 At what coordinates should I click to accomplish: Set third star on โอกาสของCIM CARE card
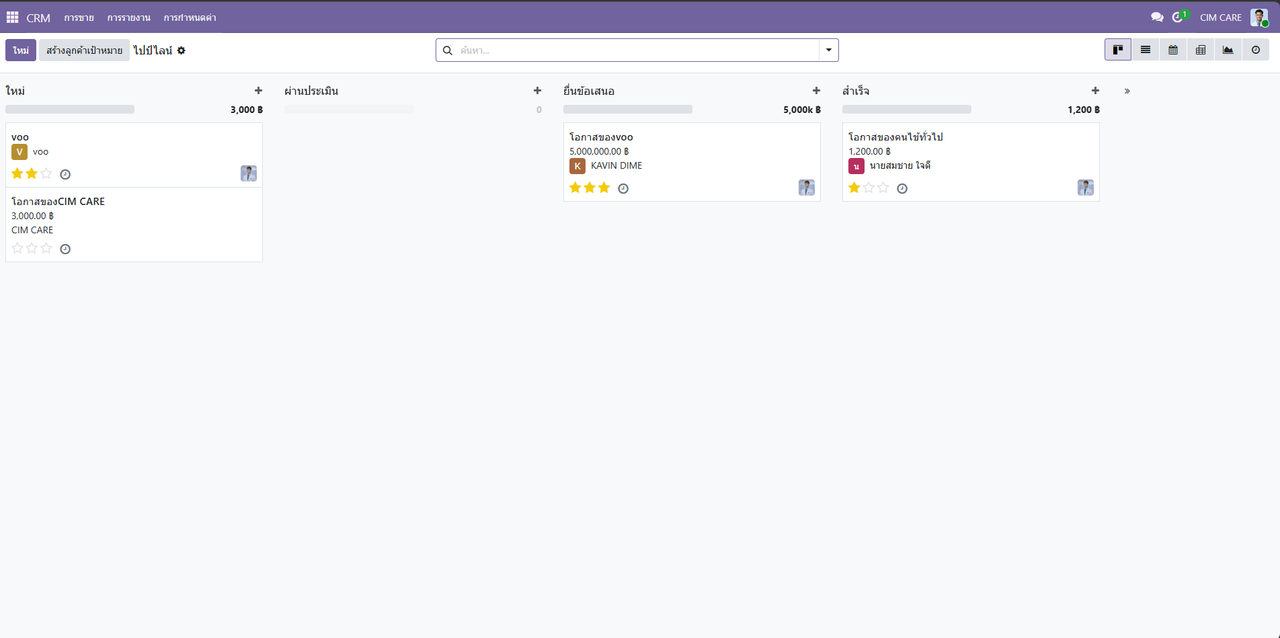pos(46,248)
